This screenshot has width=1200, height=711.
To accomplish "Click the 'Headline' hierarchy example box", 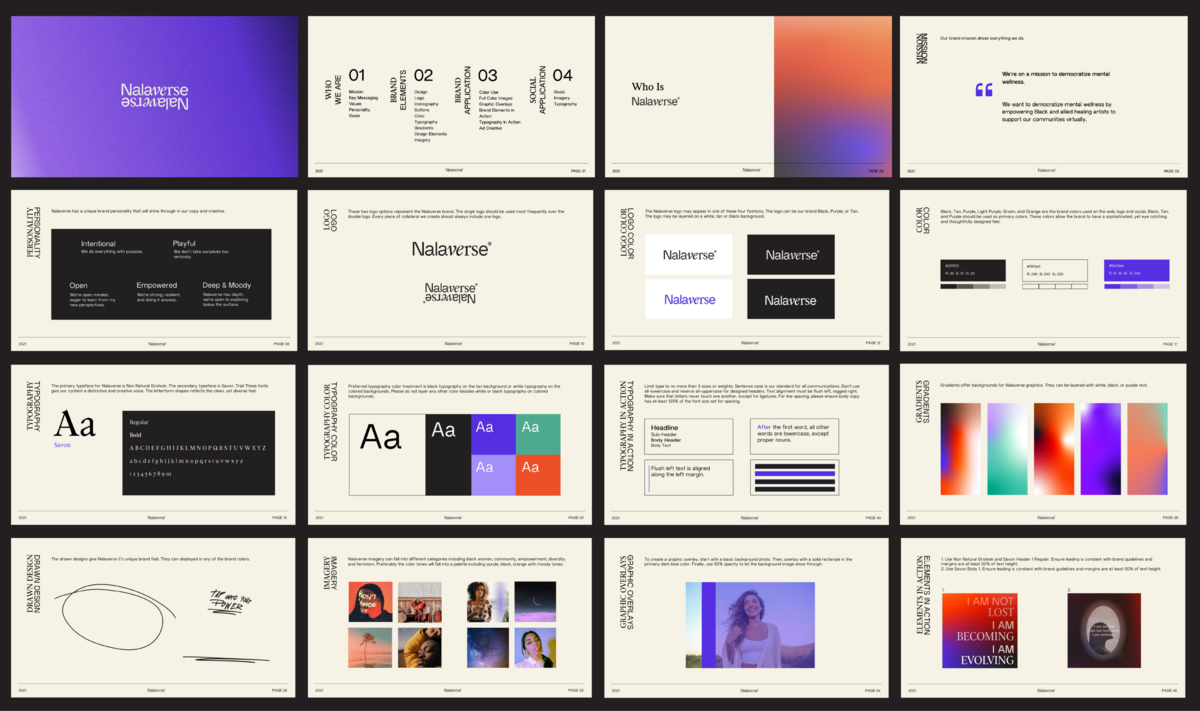I will click(689, 435).
